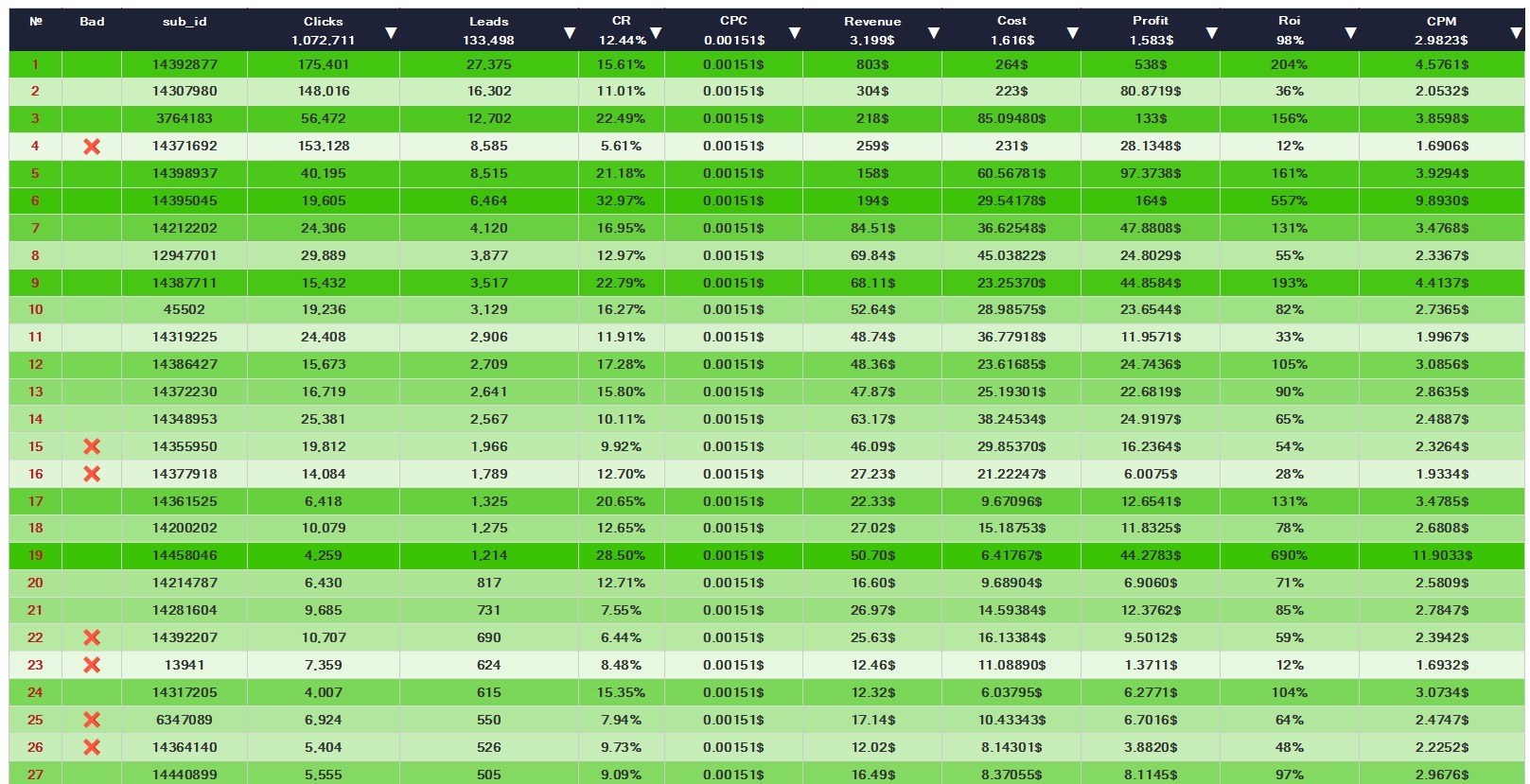Viewport: 1530px width, 784px height.
Task: Open the Profit column dropdown arrow
Action: [1212, 34]
